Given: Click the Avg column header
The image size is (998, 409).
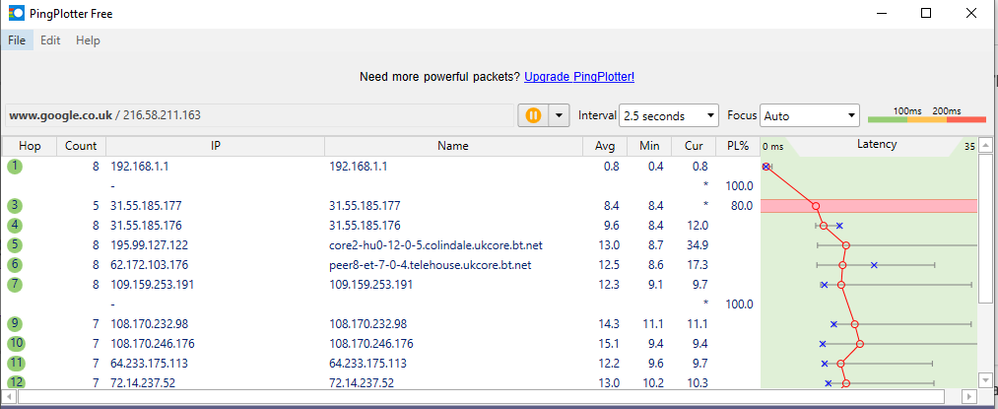Looking at the screenshot, I should point(603,146).
